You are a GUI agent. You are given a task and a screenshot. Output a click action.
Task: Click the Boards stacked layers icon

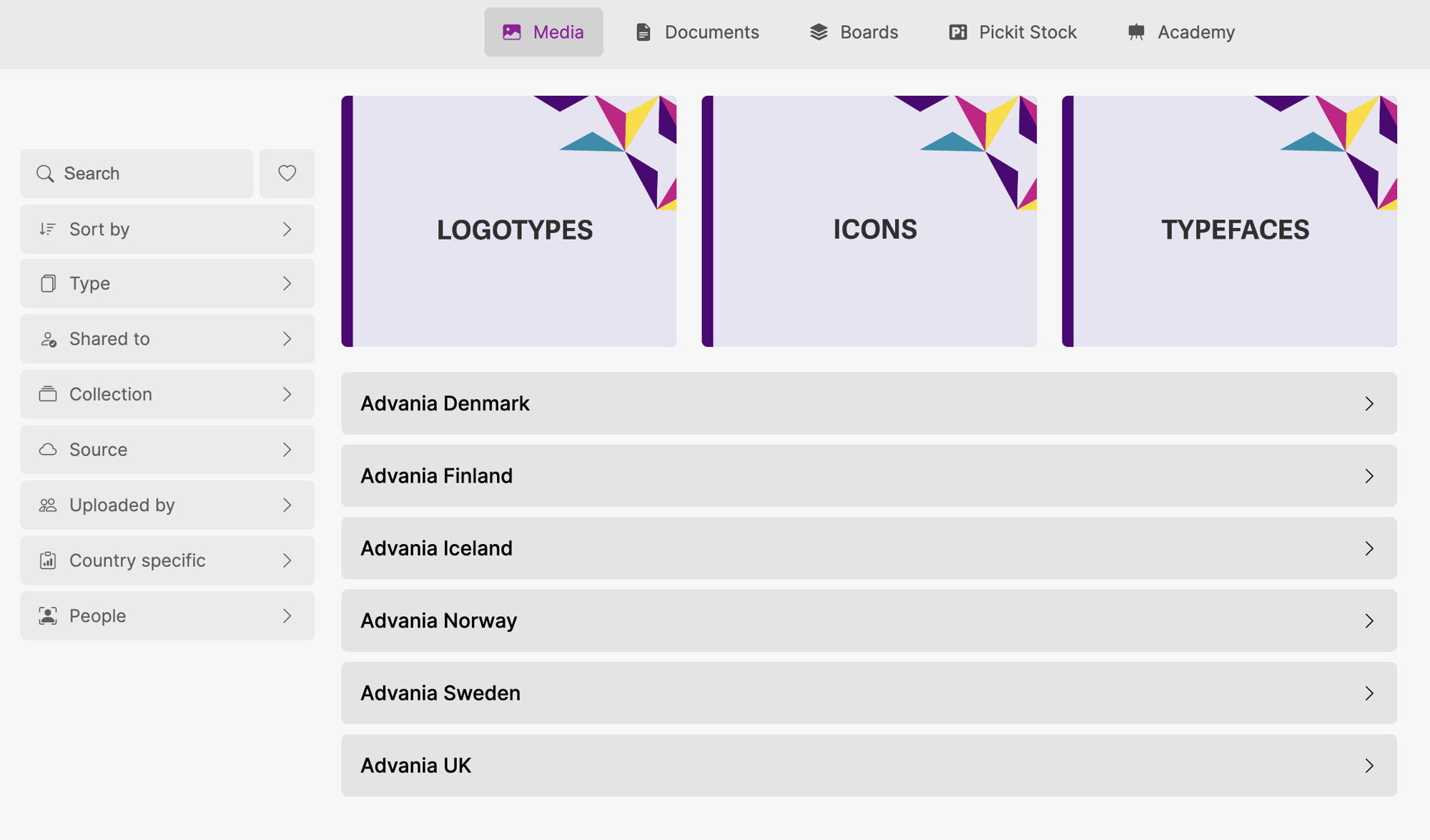point(819,32)
